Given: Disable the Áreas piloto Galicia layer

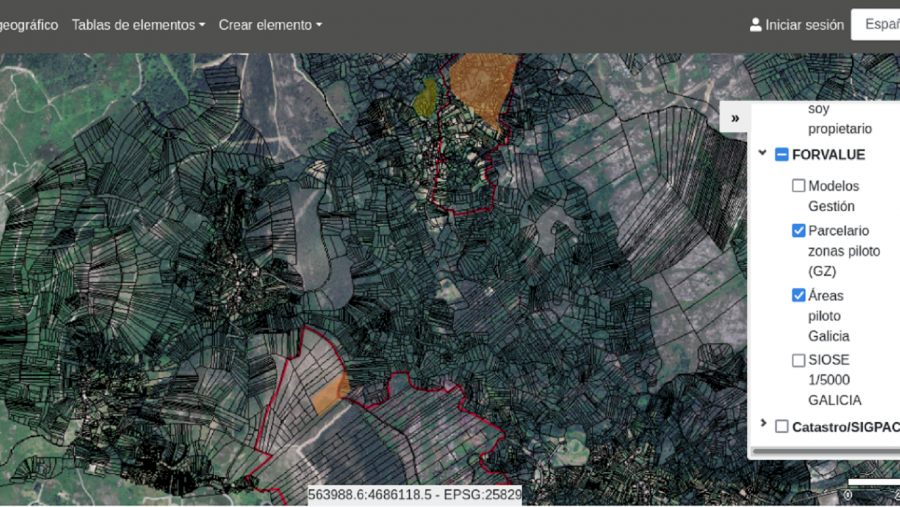Looking at the screenshot, I should [x=798, y=295].
